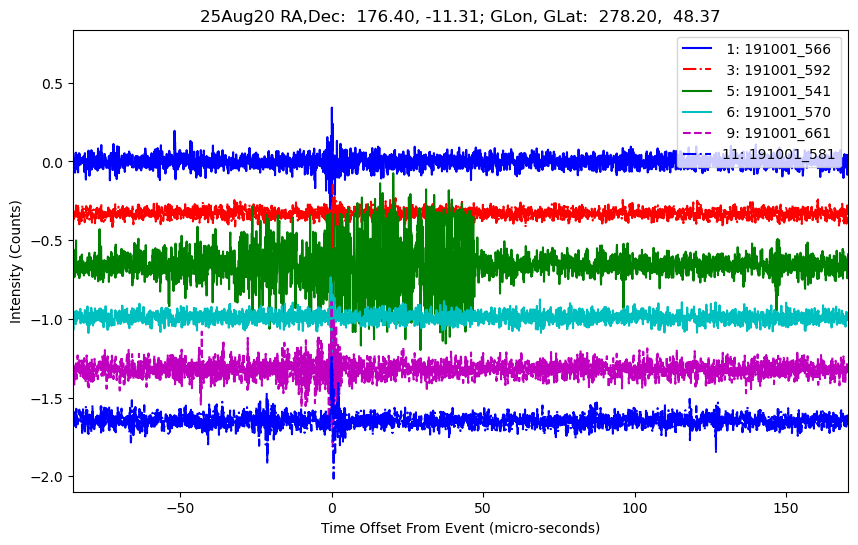Select the 150 tick label on the x-axis
Image resolution: width=858 pixels, height=545 pixels.
tap(786, 507)
